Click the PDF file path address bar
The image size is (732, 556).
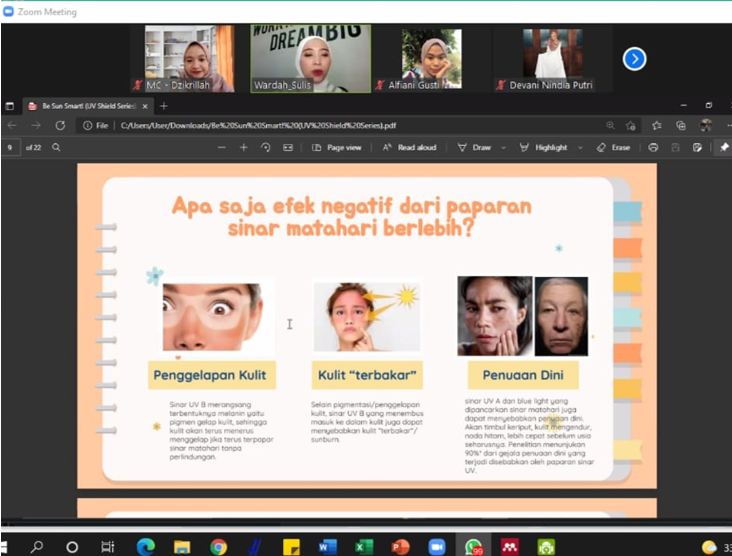pos(258,125)
